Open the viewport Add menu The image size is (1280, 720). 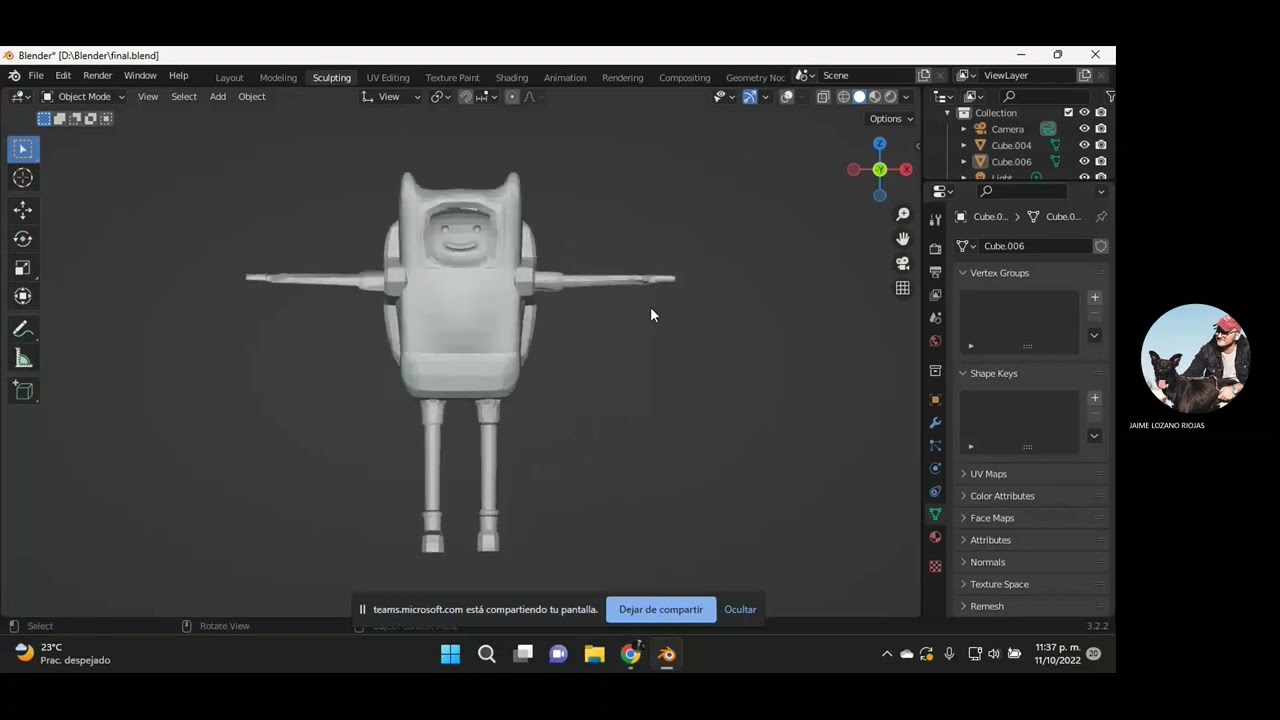point(217,97)
